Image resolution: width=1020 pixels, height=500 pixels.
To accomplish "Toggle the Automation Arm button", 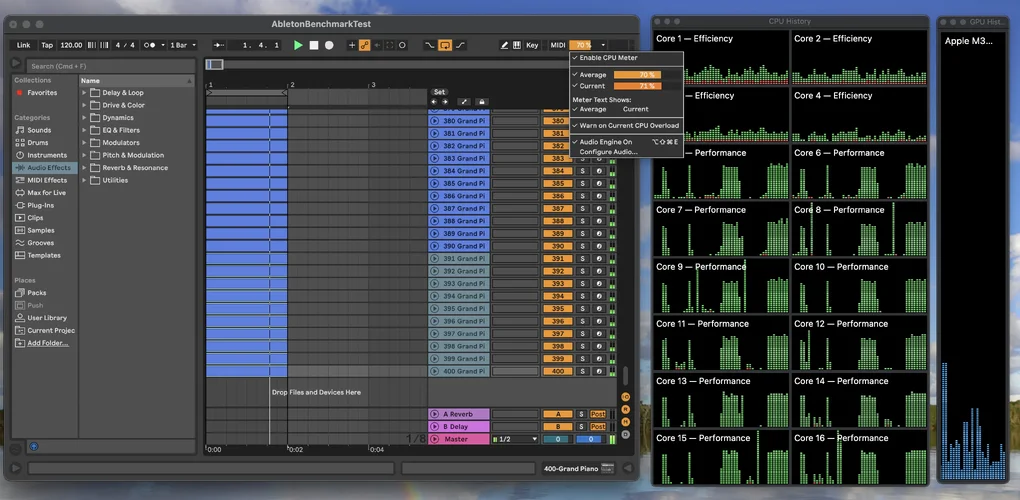I will [x=364, y=45].
